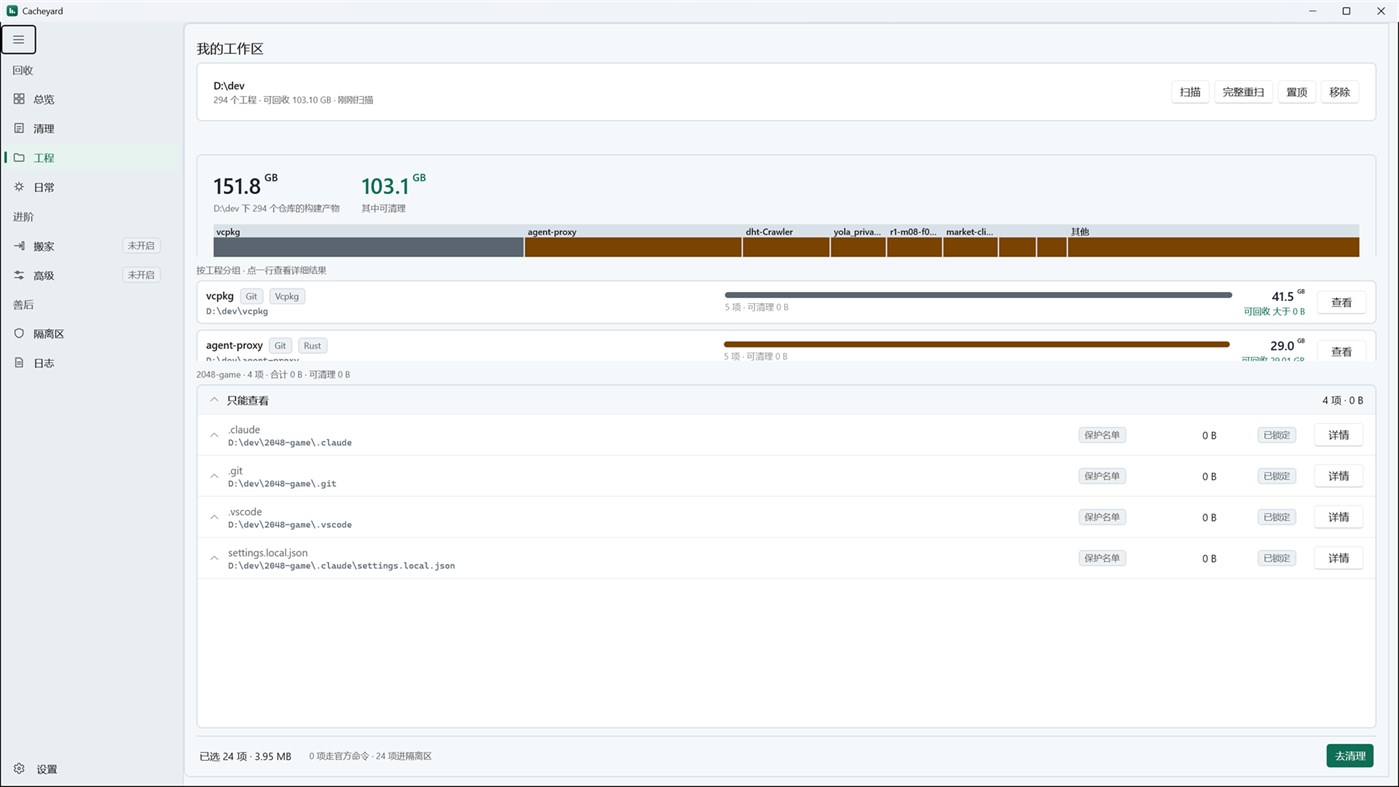Toggle the hamburger menu button
Image resolution: width=1399 pixels, height=787 pixels.
[18, 40]
